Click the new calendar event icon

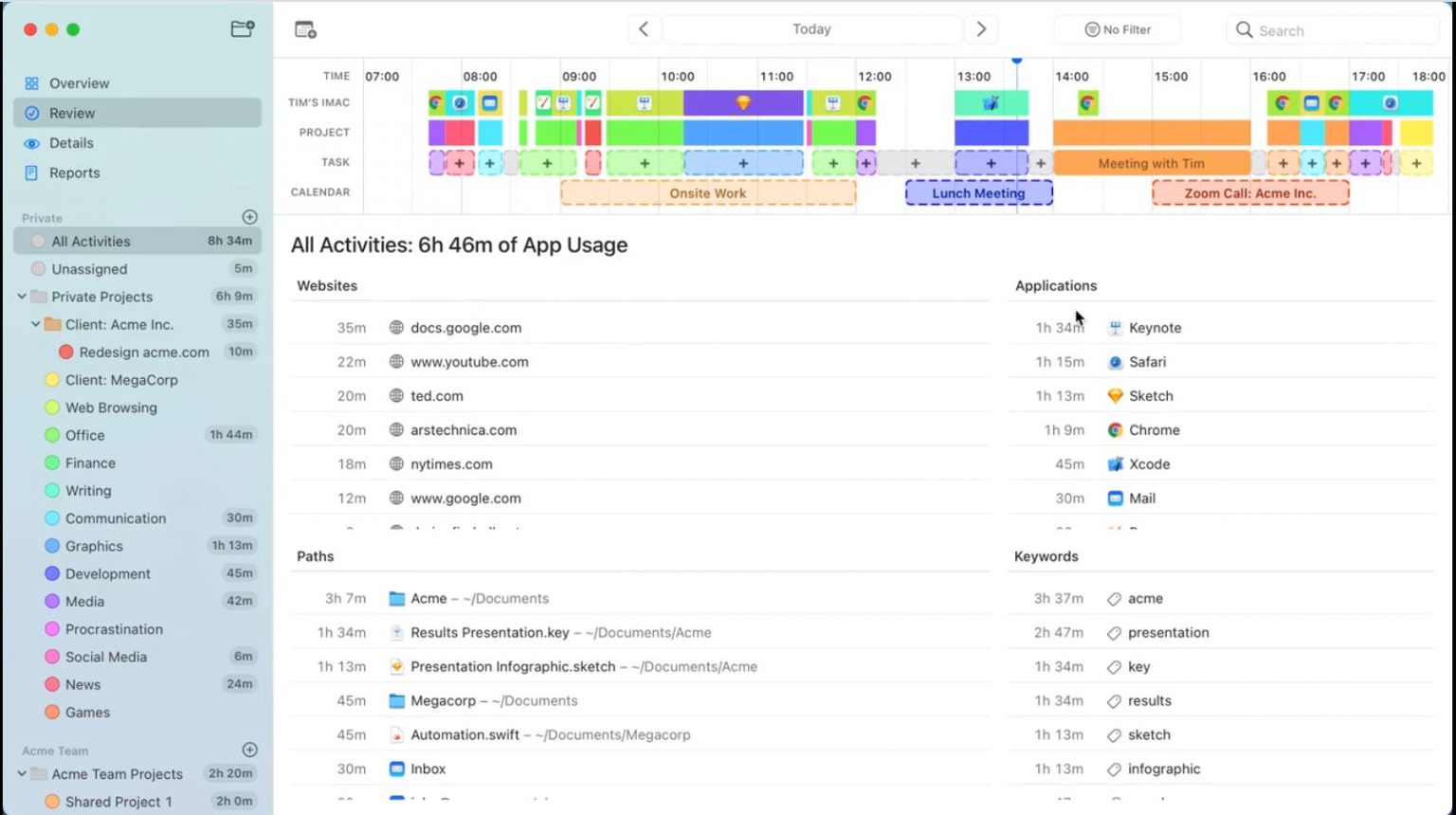(304, 29)
